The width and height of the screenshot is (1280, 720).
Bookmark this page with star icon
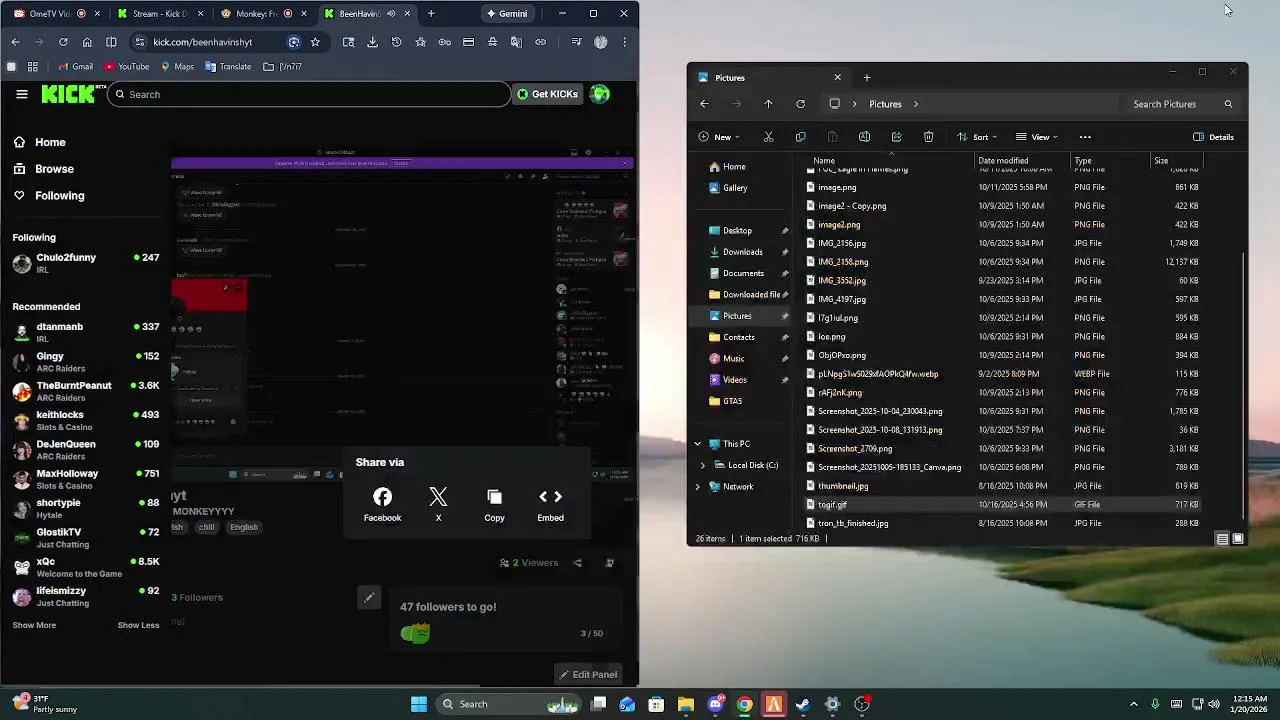point(315,42)
